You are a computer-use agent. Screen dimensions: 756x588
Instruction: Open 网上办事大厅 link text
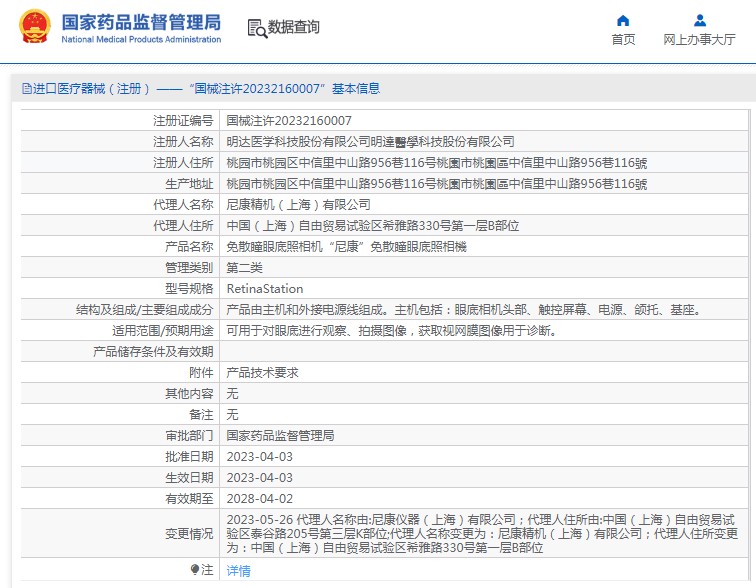pos(700,40)
